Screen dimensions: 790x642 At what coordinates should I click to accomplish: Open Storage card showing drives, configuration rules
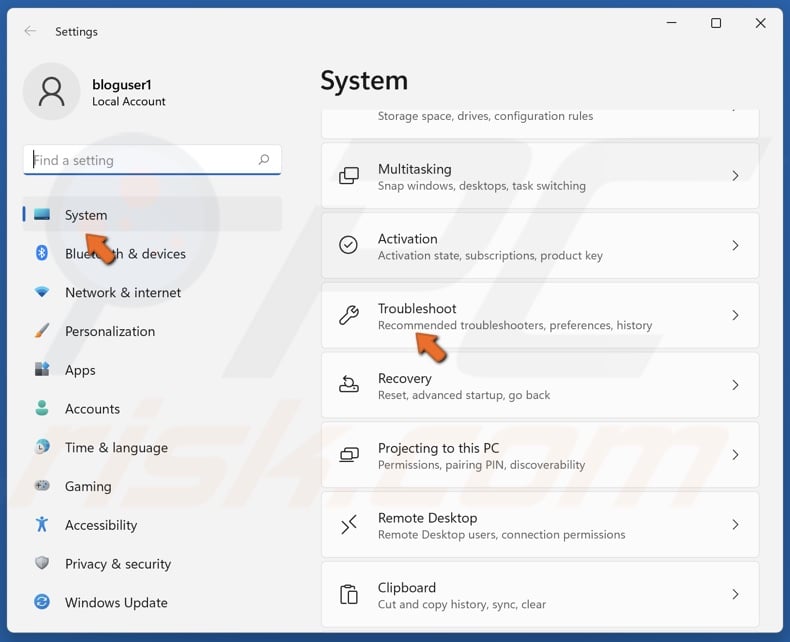540,123
